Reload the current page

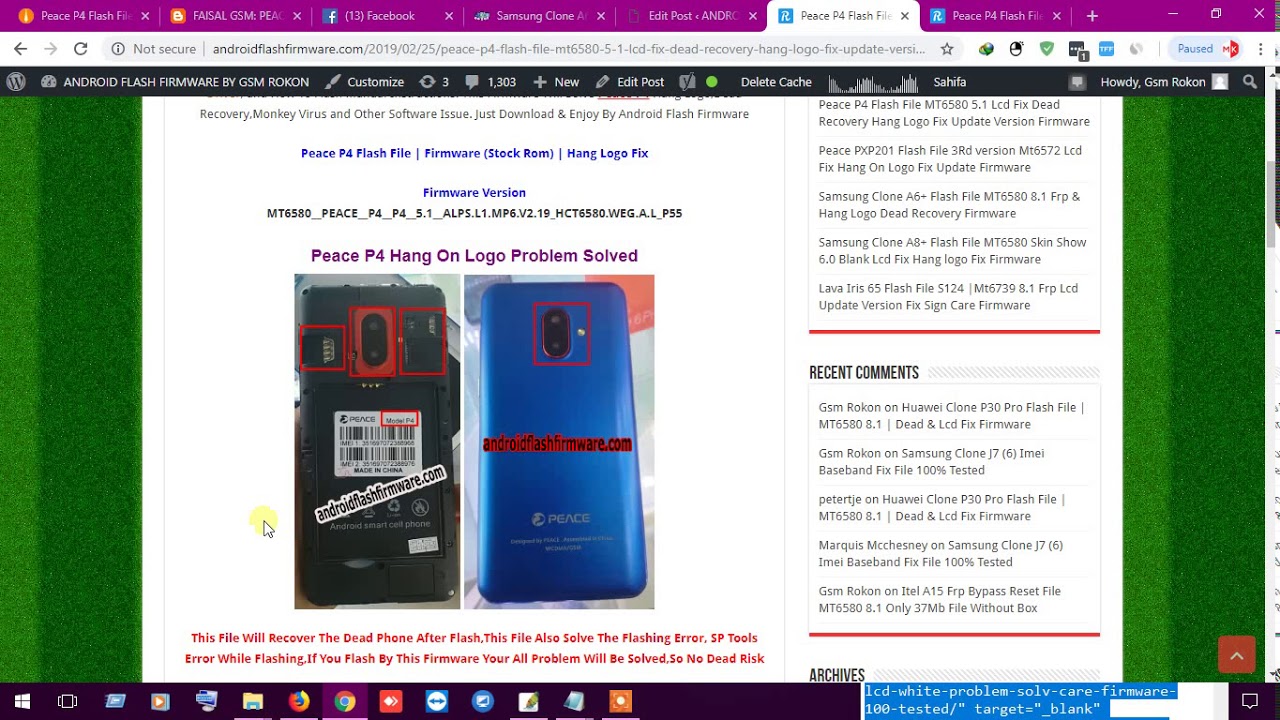click(80, 49)
